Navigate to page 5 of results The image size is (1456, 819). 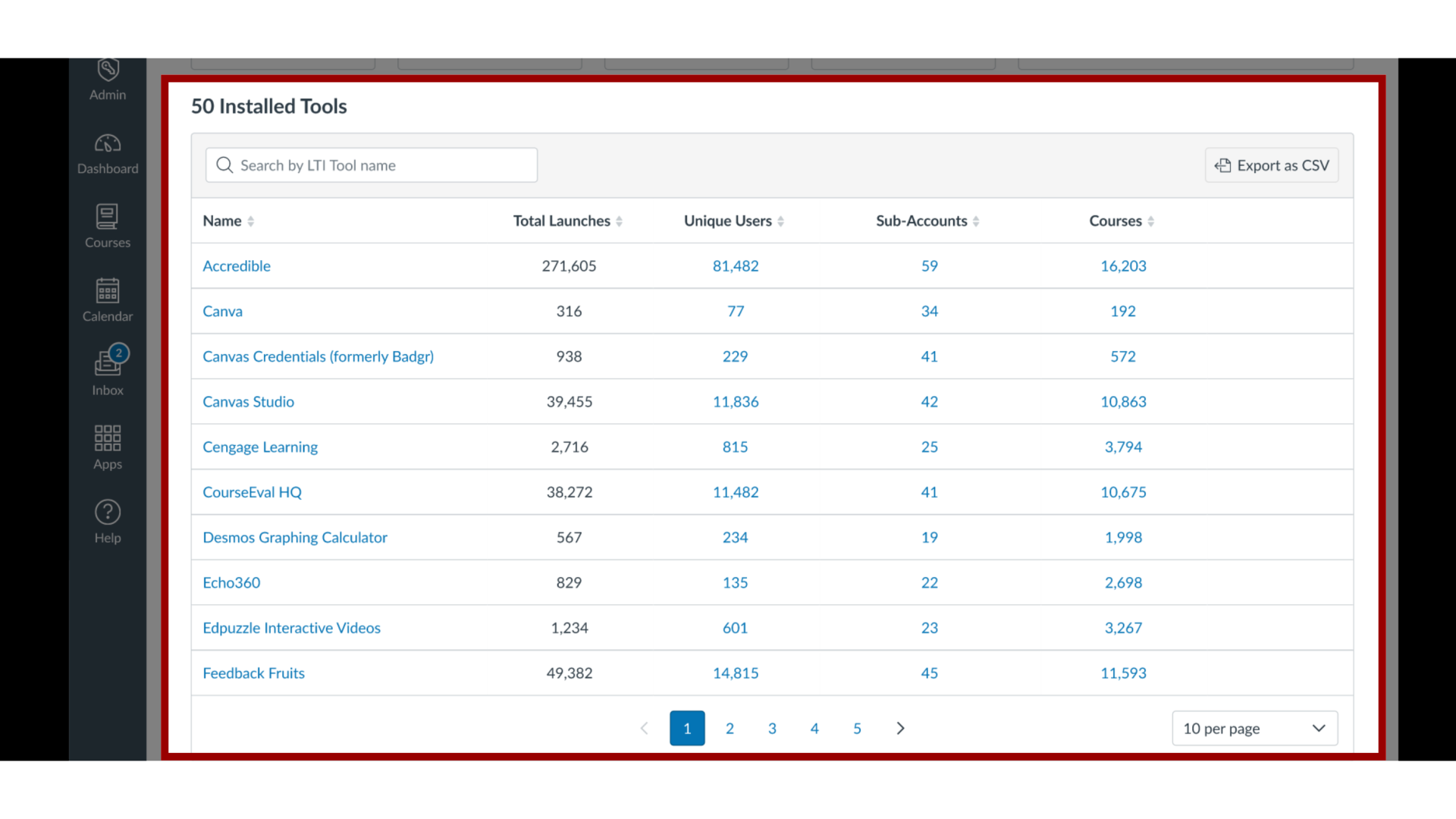(856, 728)
